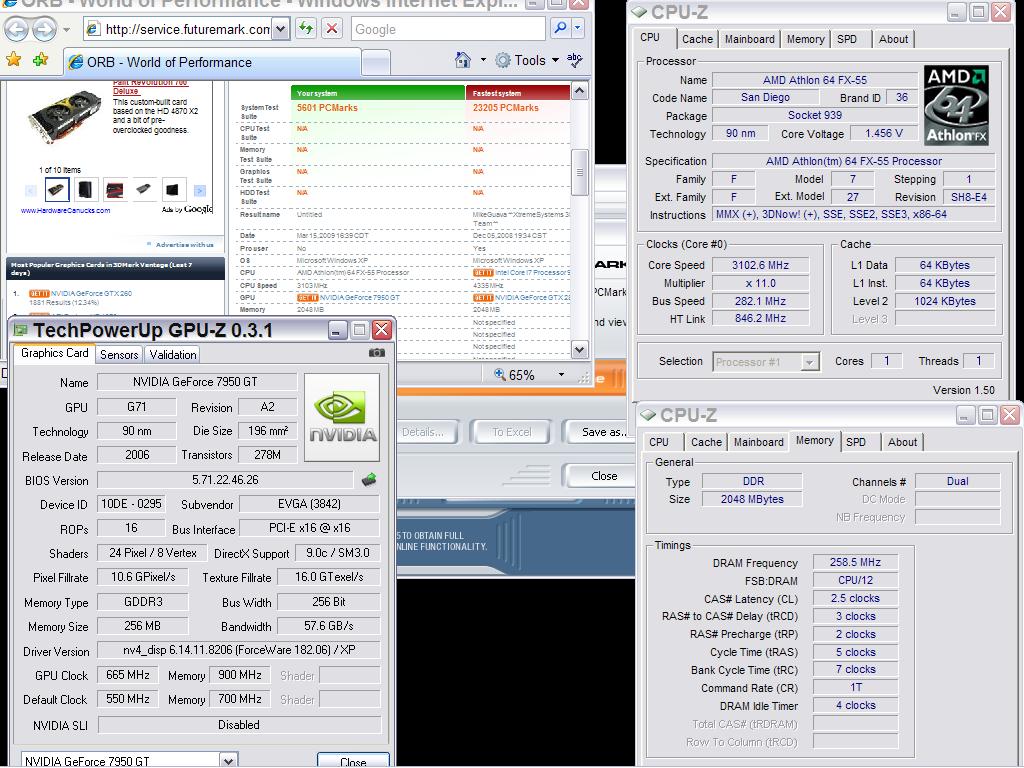Click the scroll down arrow of results pane

pos(579,350)
